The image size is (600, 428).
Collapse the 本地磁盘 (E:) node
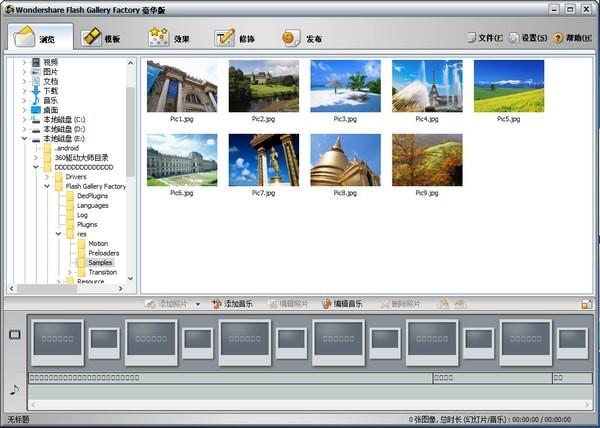pyautogui.click(x=24, y=138)
